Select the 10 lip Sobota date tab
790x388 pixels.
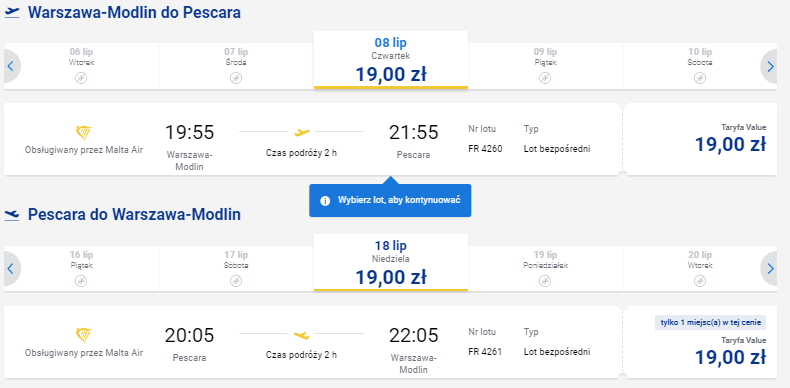699,66
